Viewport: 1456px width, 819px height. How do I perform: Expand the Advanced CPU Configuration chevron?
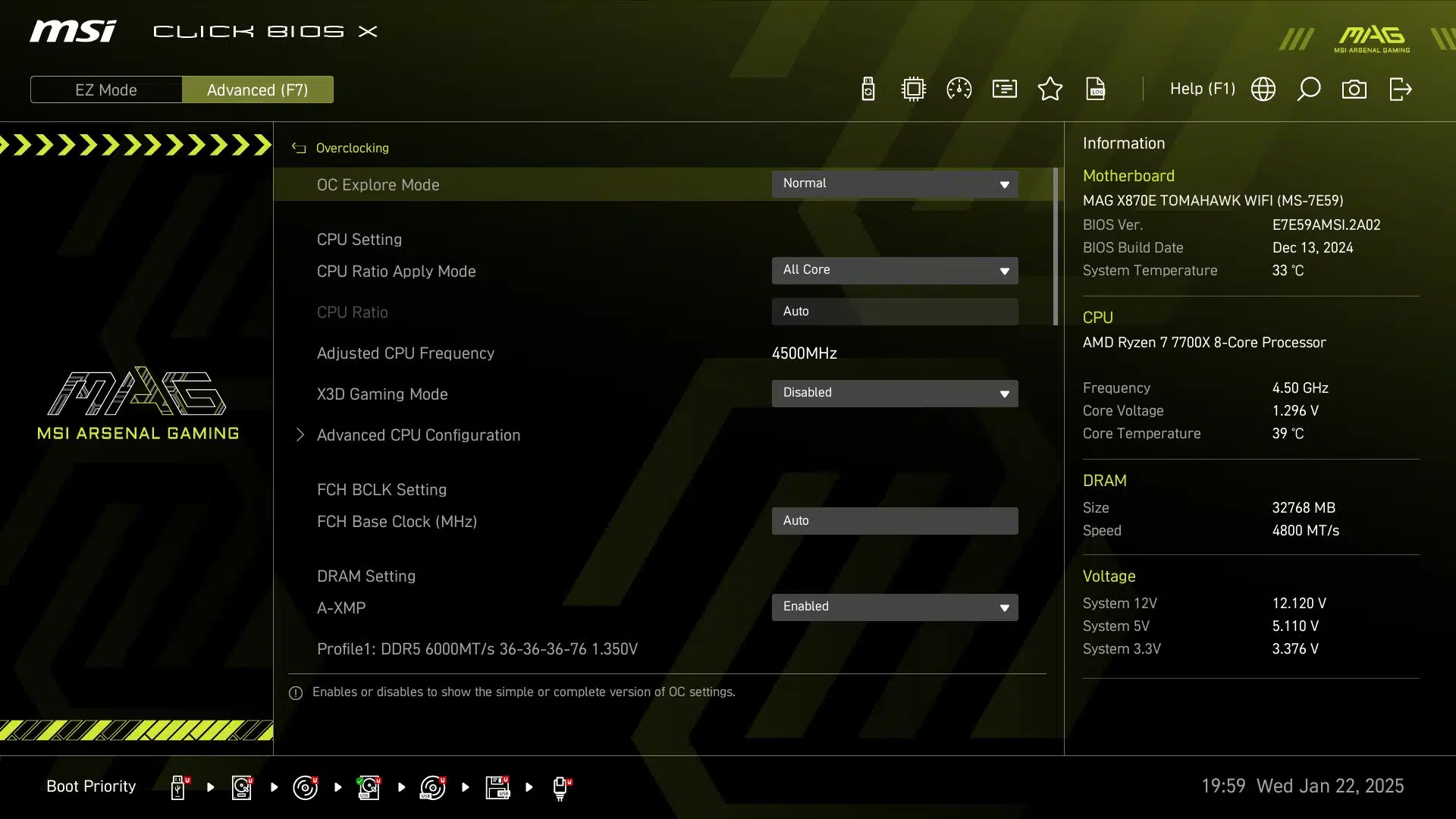(x=300, y=435)
